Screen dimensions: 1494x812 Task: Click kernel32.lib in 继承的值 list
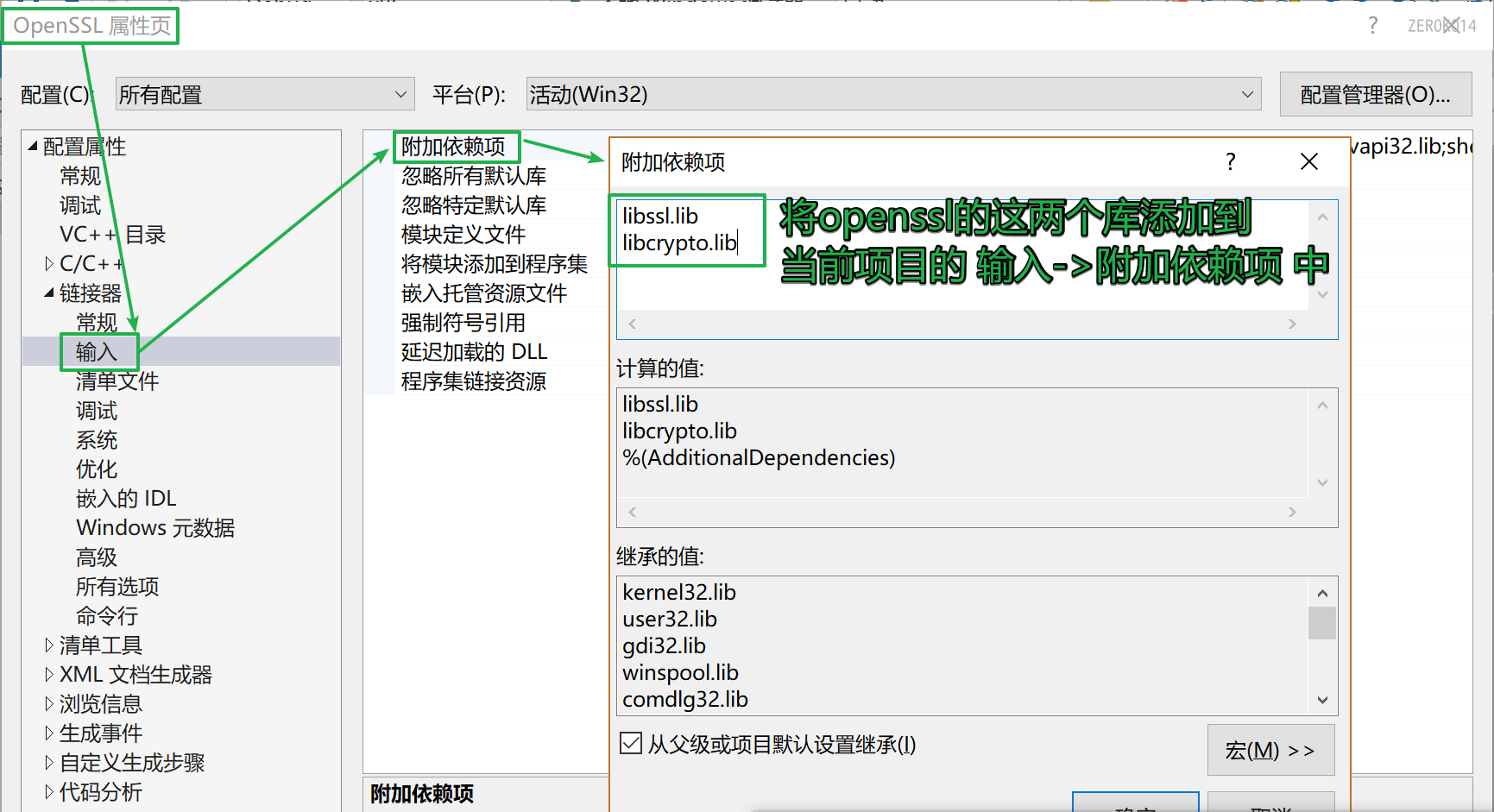[679, 592]
